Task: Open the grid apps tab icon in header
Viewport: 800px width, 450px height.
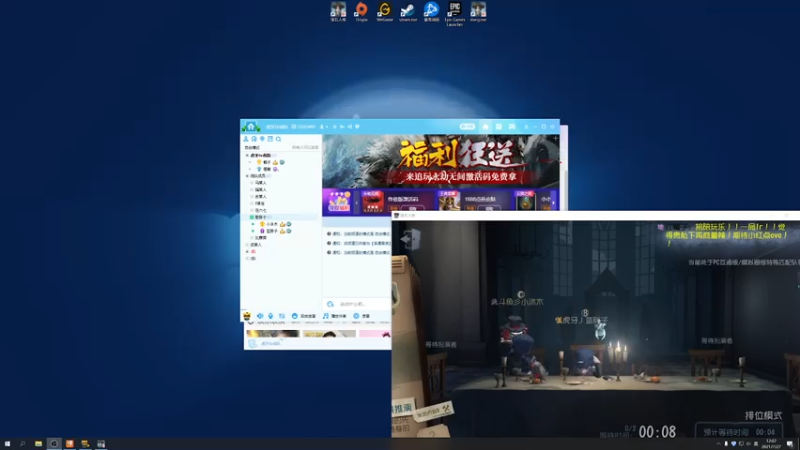Action: (498, 127)
